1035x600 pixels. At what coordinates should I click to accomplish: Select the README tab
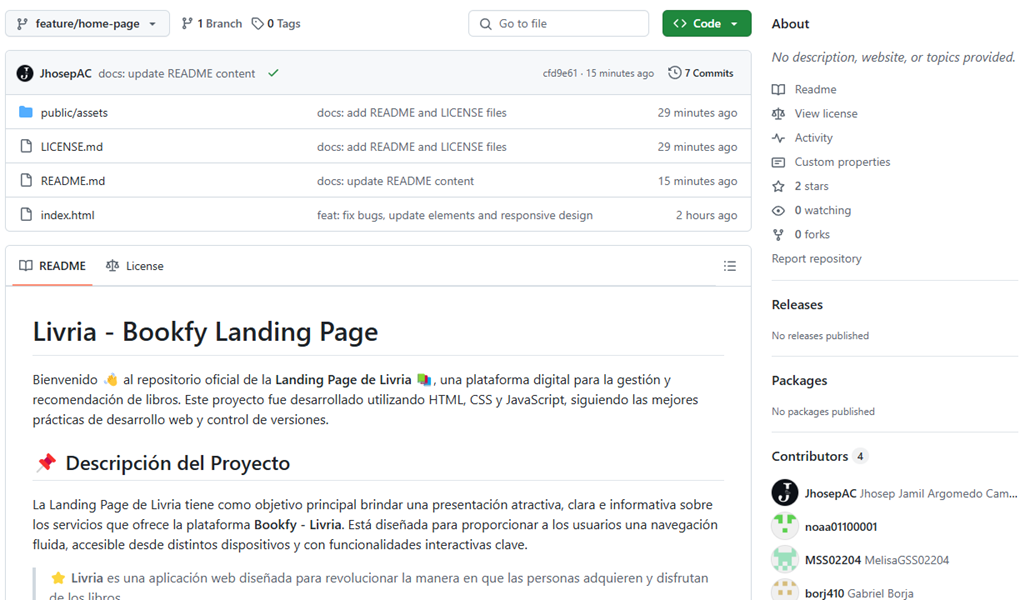(x=53, y=266)
